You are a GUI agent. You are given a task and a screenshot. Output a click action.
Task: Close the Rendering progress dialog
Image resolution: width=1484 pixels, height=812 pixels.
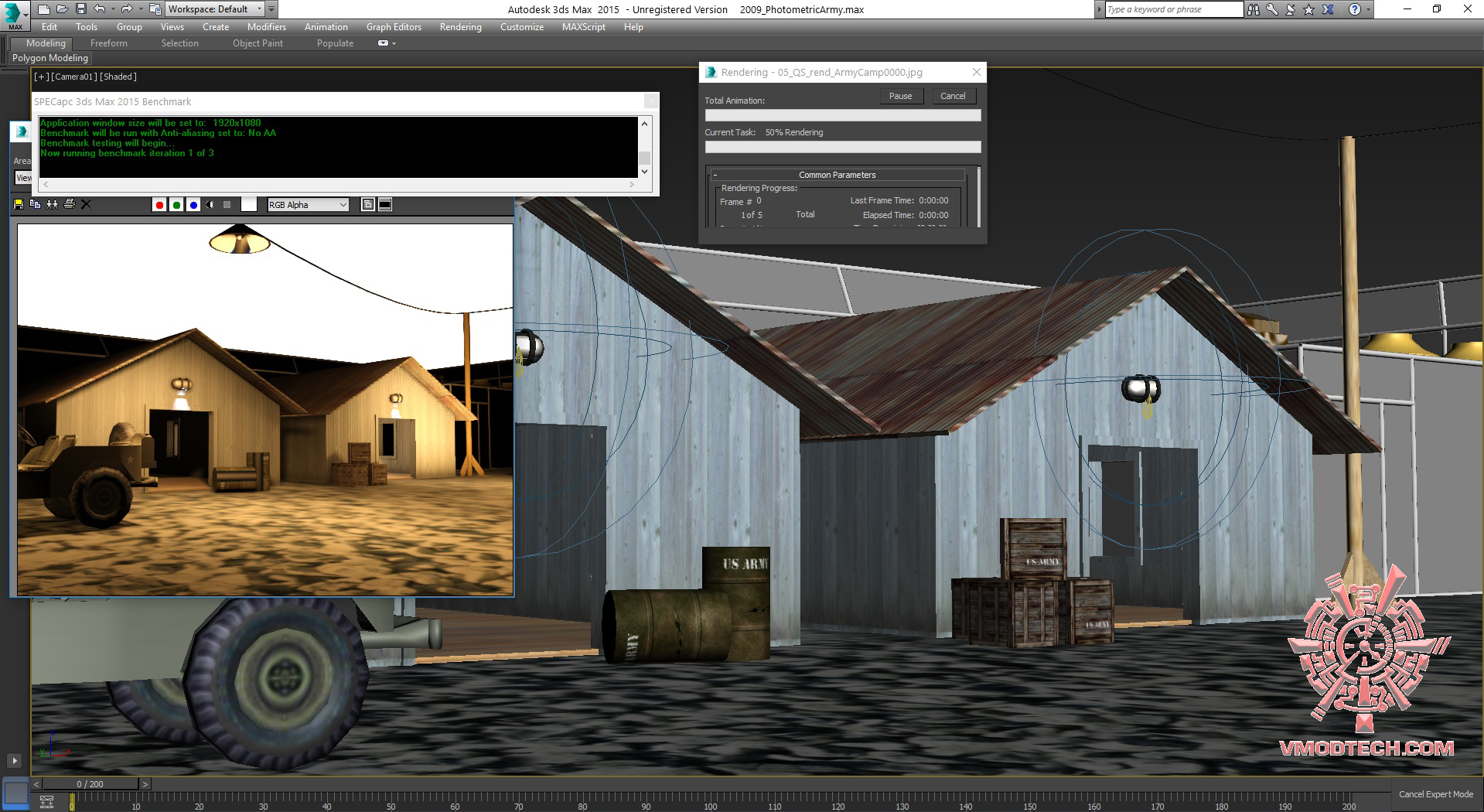977,72
